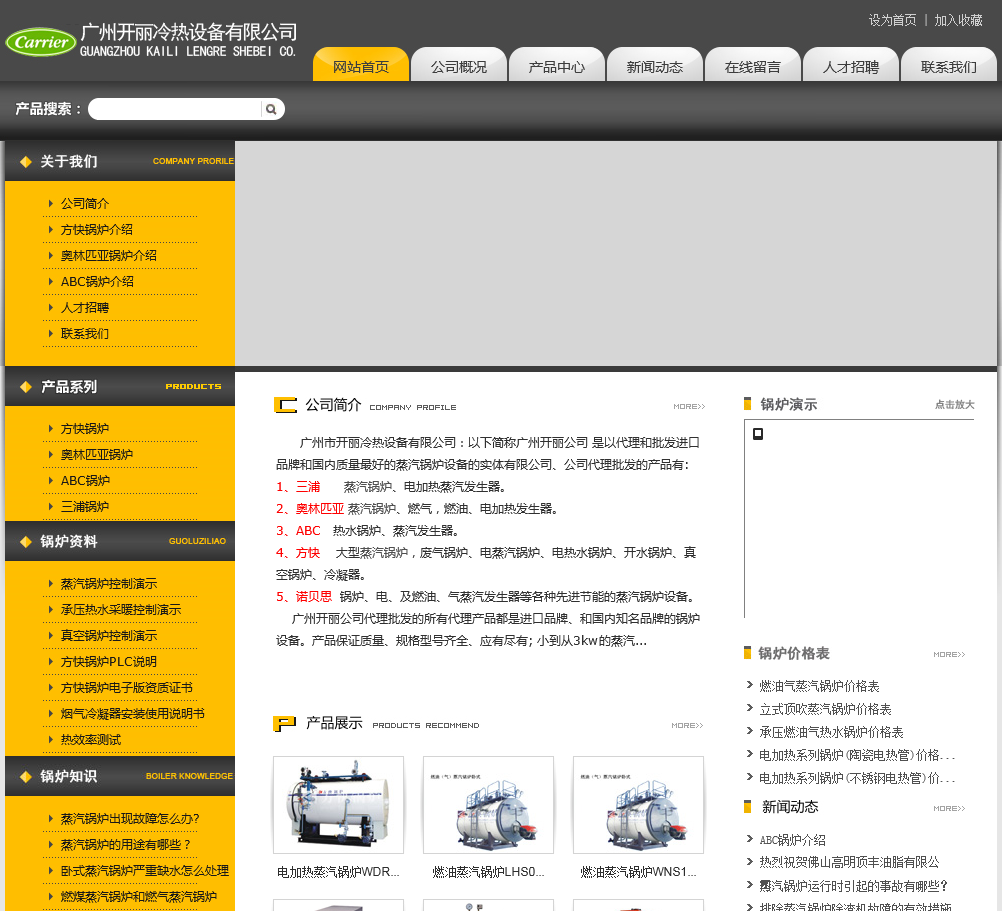Open the 联系我们 navigation tab
This screenshot has height=911, width=1002.
948,65
